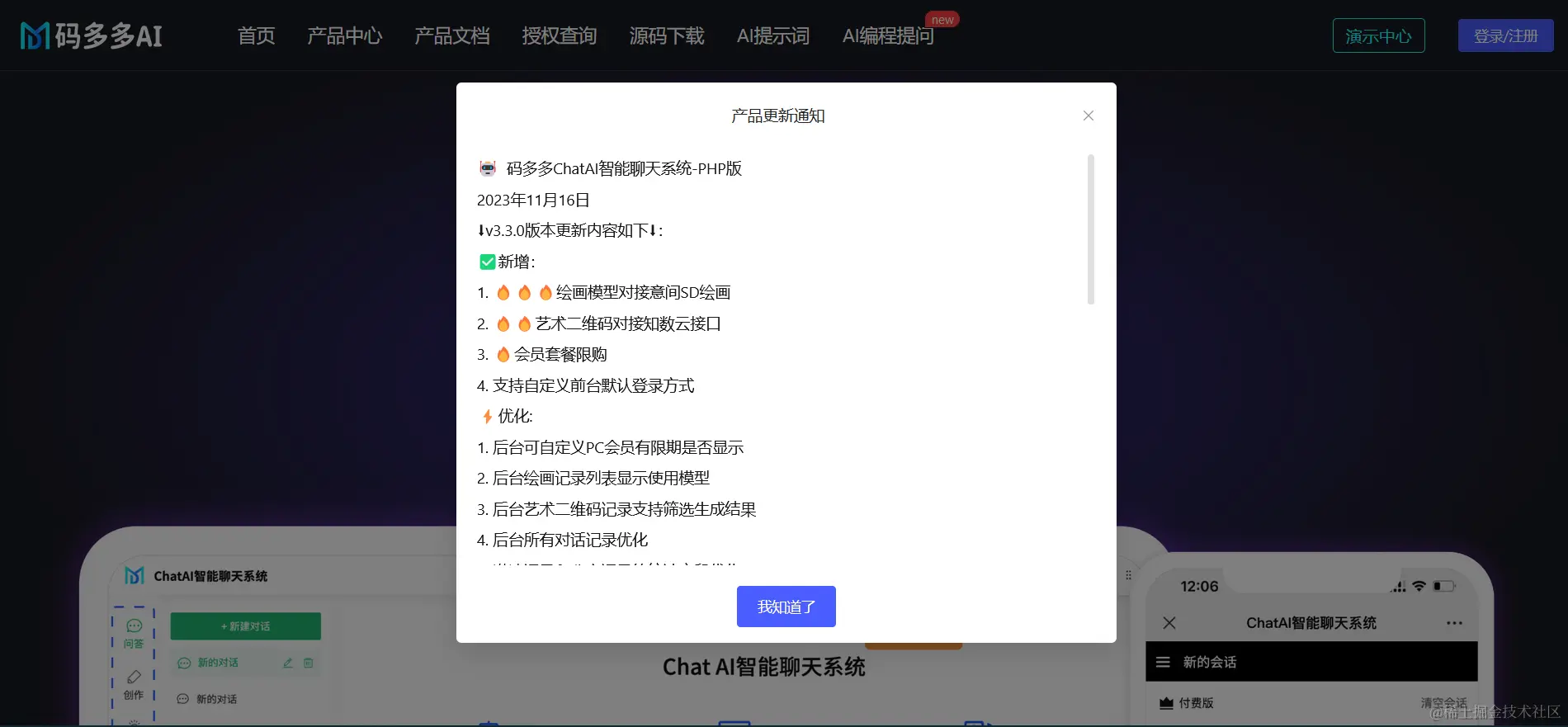
Task: Go to 产品文档 page
Action: (451, 35)
